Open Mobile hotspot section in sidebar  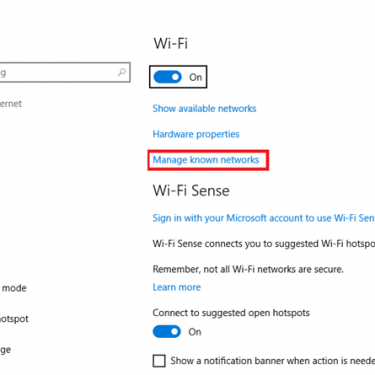click(x=14, y=319)
